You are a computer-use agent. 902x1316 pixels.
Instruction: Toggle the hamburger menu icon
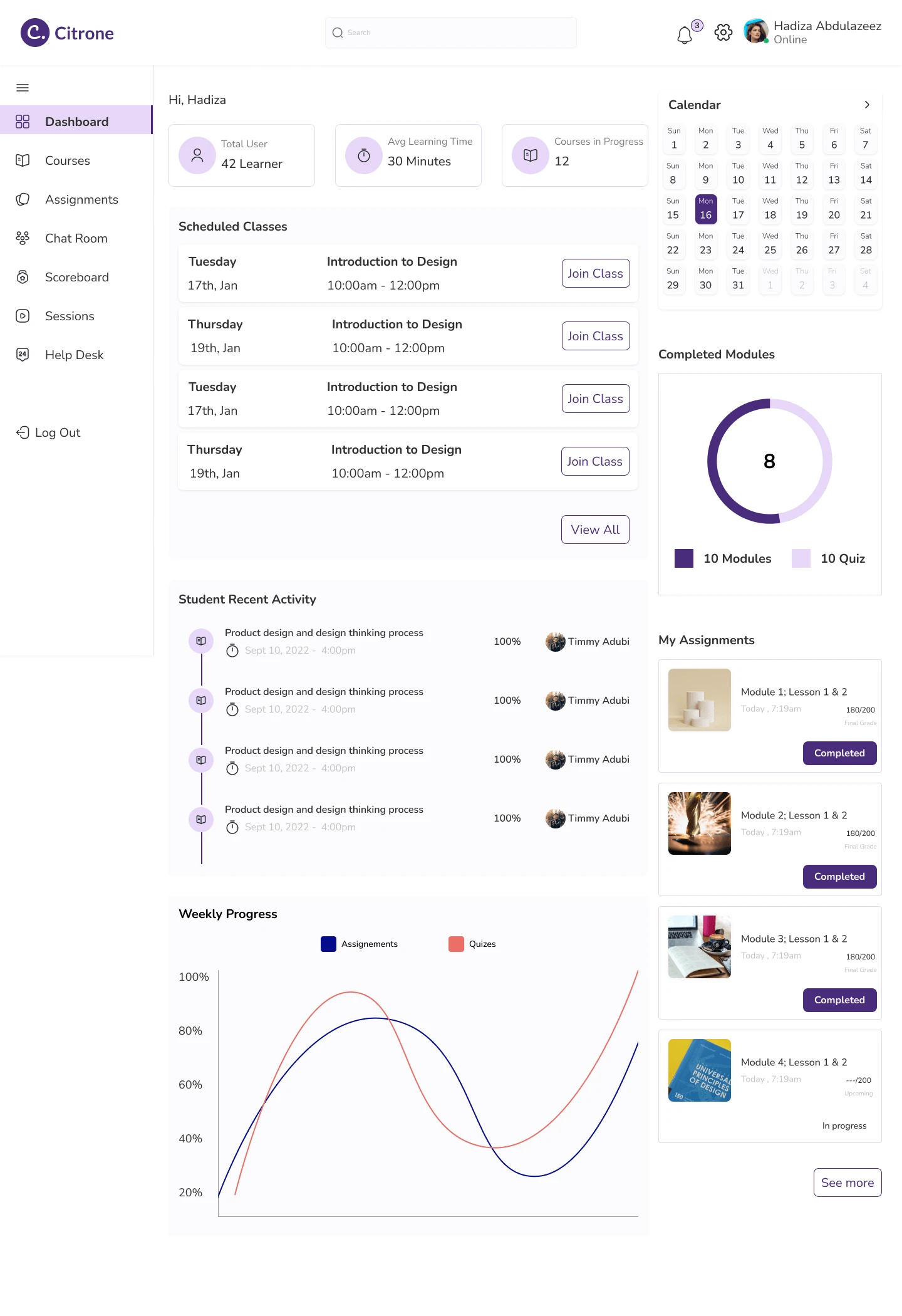23,88
